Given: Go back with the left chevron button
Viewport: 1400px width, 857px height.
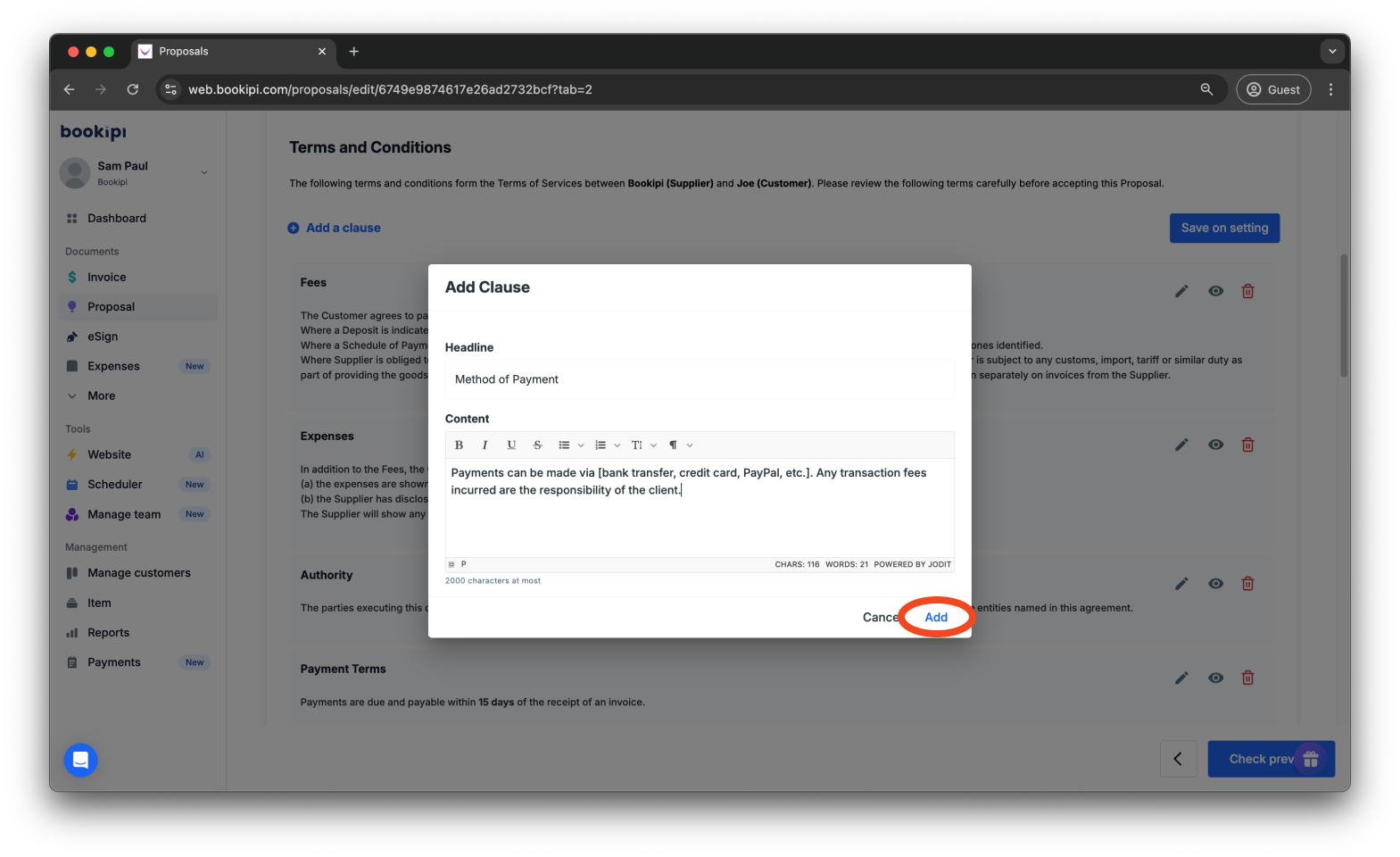Looking at the screenshot, I should click(x=1178, y=759).
